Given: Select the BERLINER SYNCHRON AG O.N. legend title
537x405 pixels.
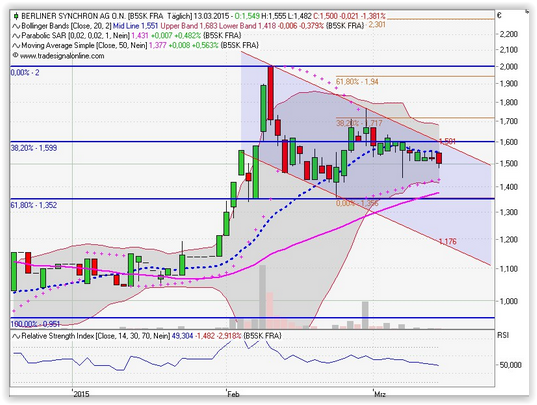Looking at the screenshot, I should tap(73, 16).
